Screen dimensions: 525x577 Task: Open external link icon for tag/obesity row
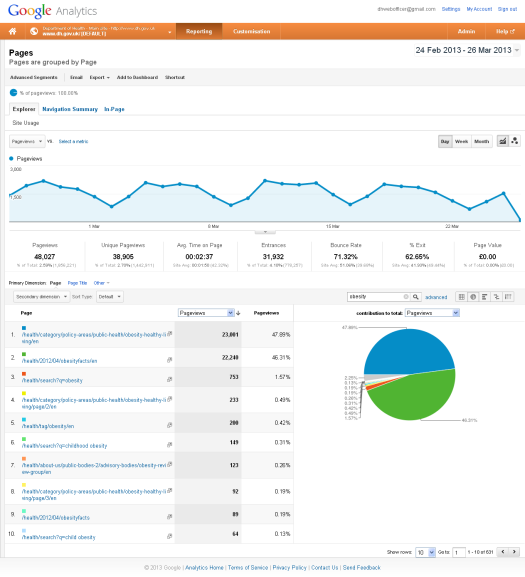click(170, 425)
